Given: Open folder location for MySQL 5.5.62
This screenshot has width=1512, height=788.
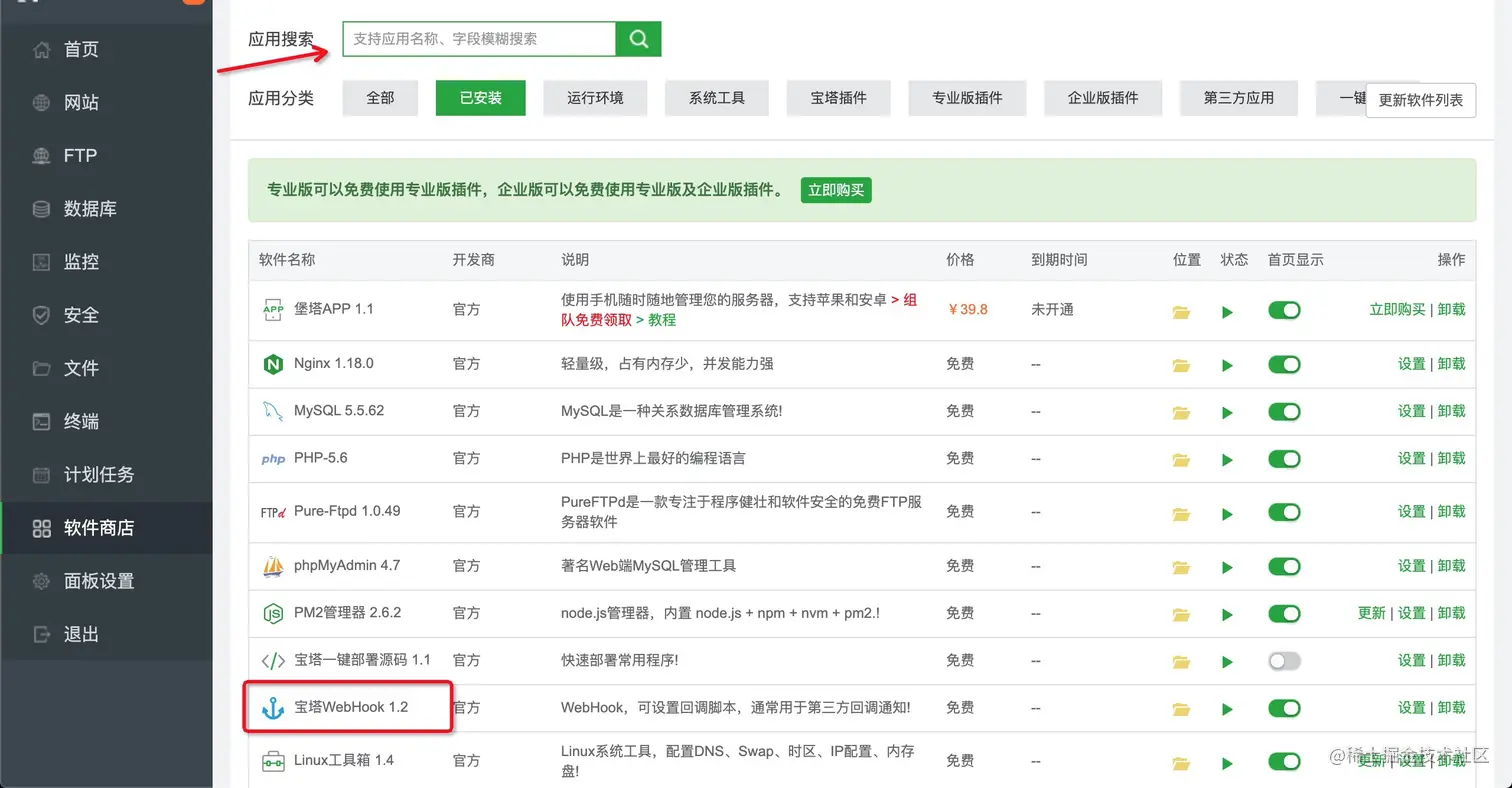Looking at the screenshot, I should point(1181,412).
